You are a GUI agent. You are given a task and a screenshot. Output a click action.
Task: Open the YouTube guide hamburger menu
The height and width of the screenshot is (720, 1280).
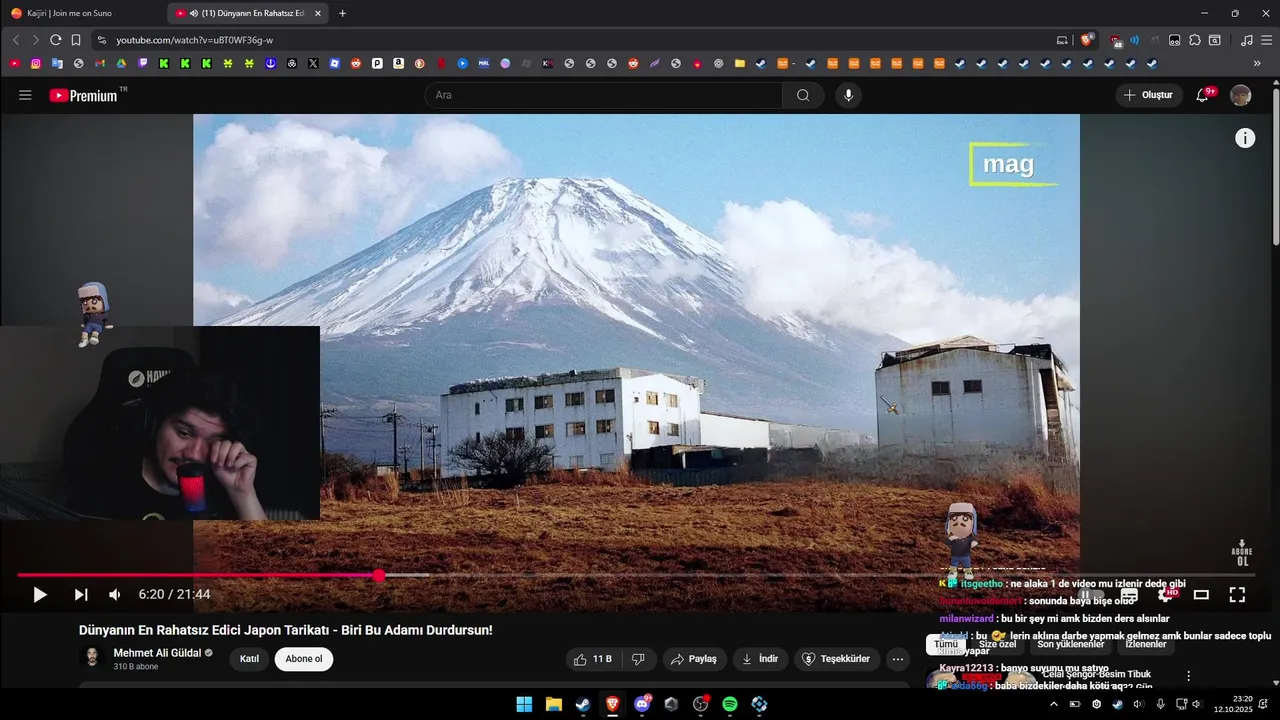(x=25, y=95)
